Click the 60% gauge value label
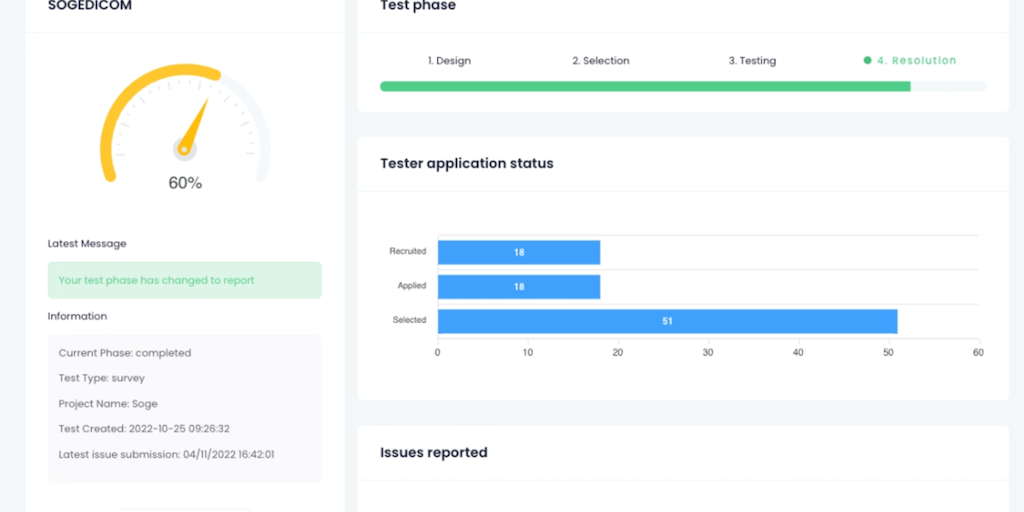 (185, 183)
